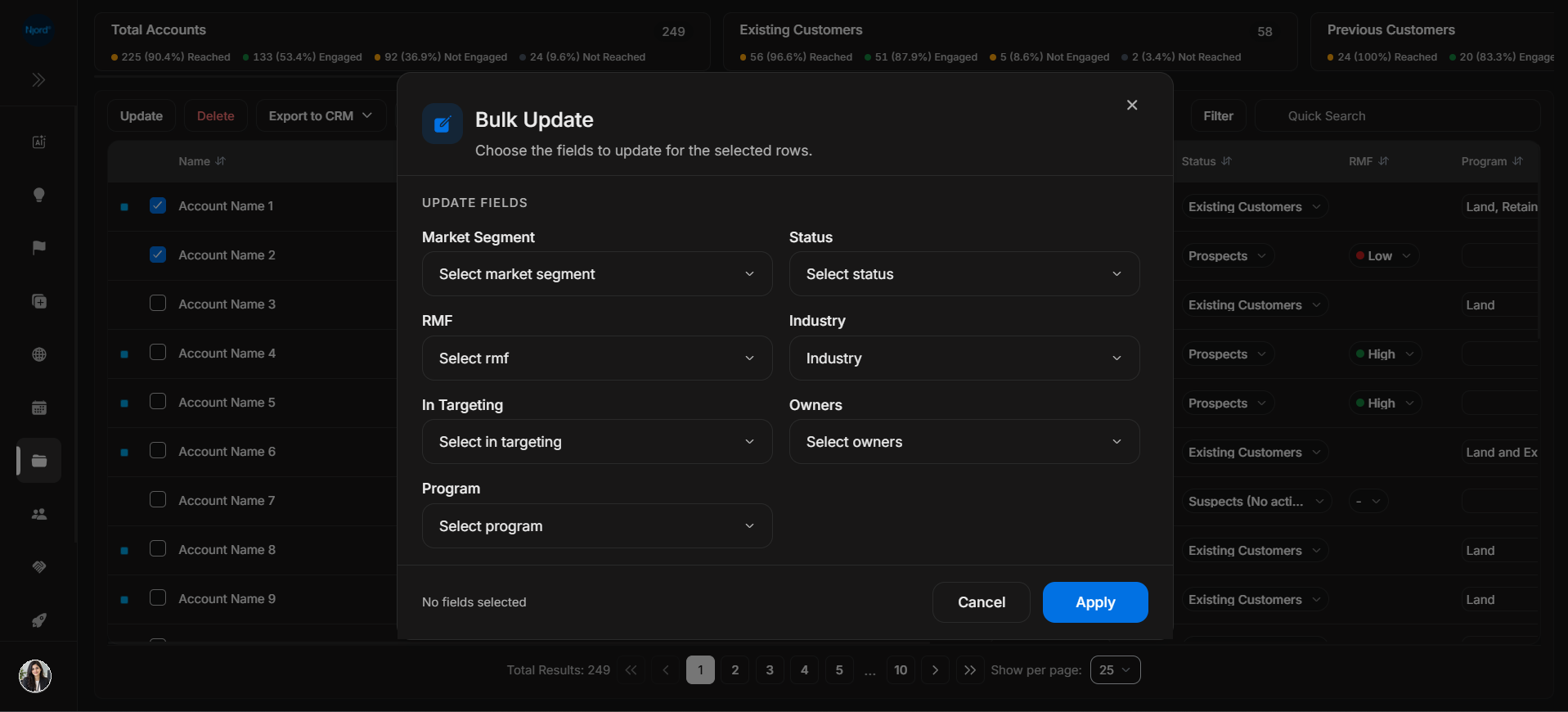Expand the sidebar with the double-chevron icon
Viewport: 1568px width, 712px height.
pyautogui.click(x=38, y=80)
